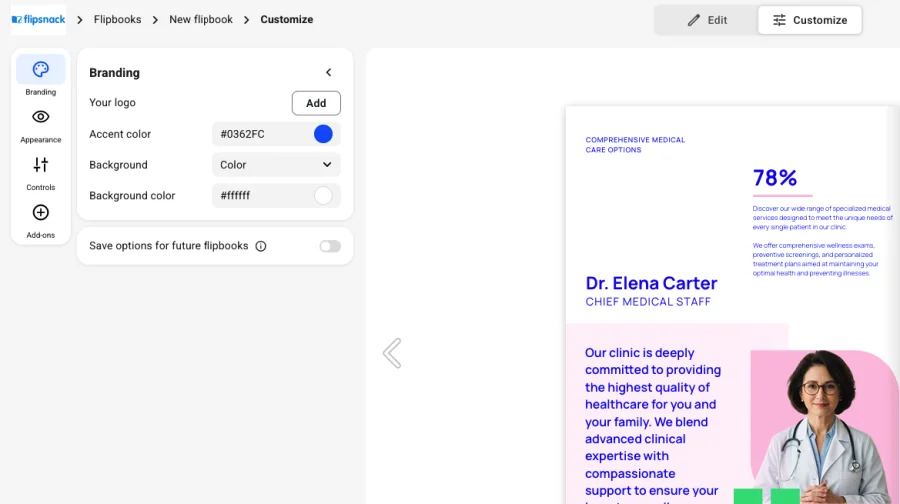The height and width of the screenshot is (504, 900).
Task: Go to previous page with left arrow
Action: click(392, 353)
